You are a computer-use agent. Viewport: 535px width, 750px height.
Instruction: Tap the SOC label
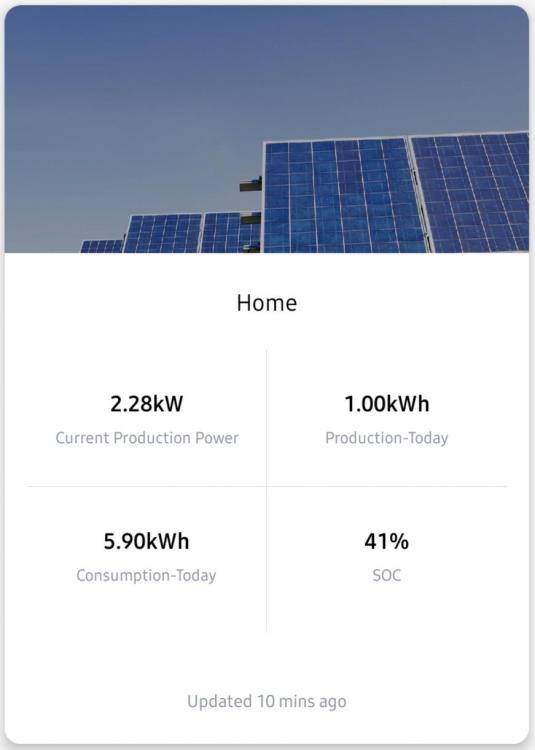386,575
